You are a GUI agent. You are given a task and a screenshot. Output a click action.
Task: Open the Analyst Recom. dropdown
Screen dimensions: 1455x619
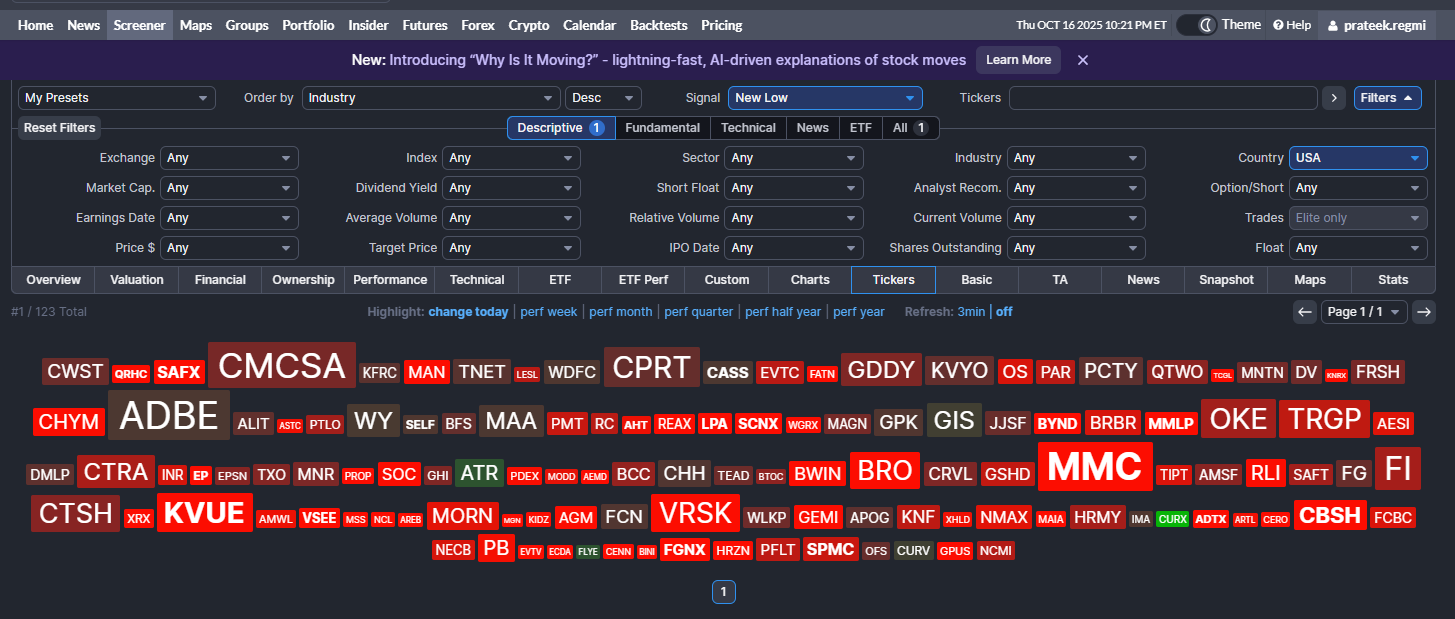[1076, 188]
